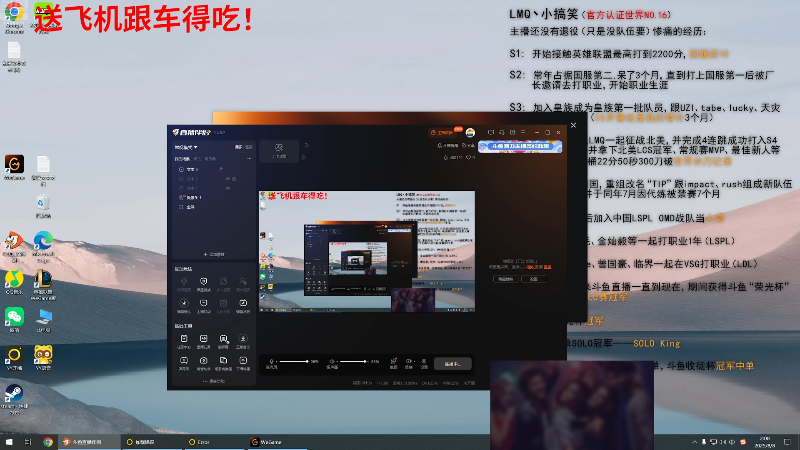This screenshot has width=800, height=450.
Task: Open the message icon in Douyu title bar
Action: click(x=491, y=133)
